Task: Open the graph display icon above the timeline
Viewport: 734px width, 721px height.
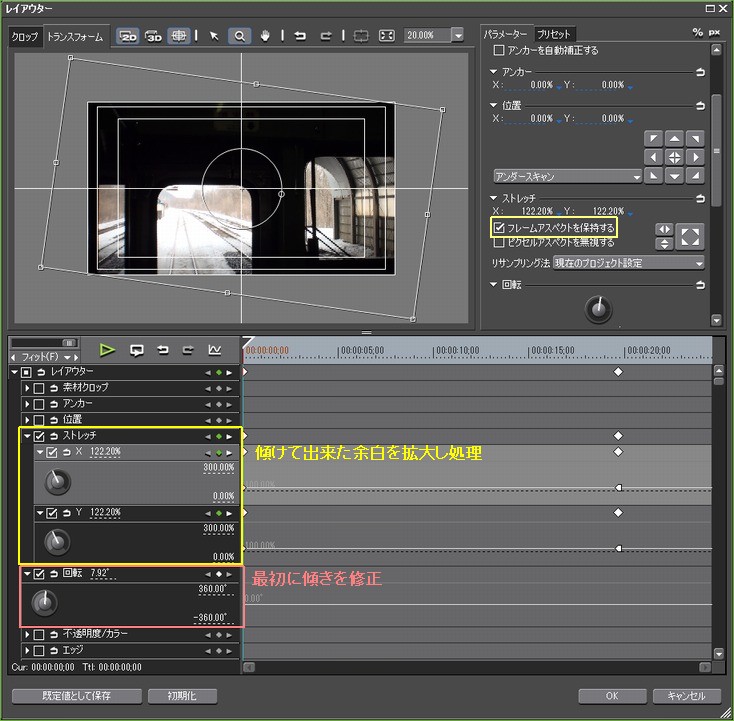Action: pos(214,350)
